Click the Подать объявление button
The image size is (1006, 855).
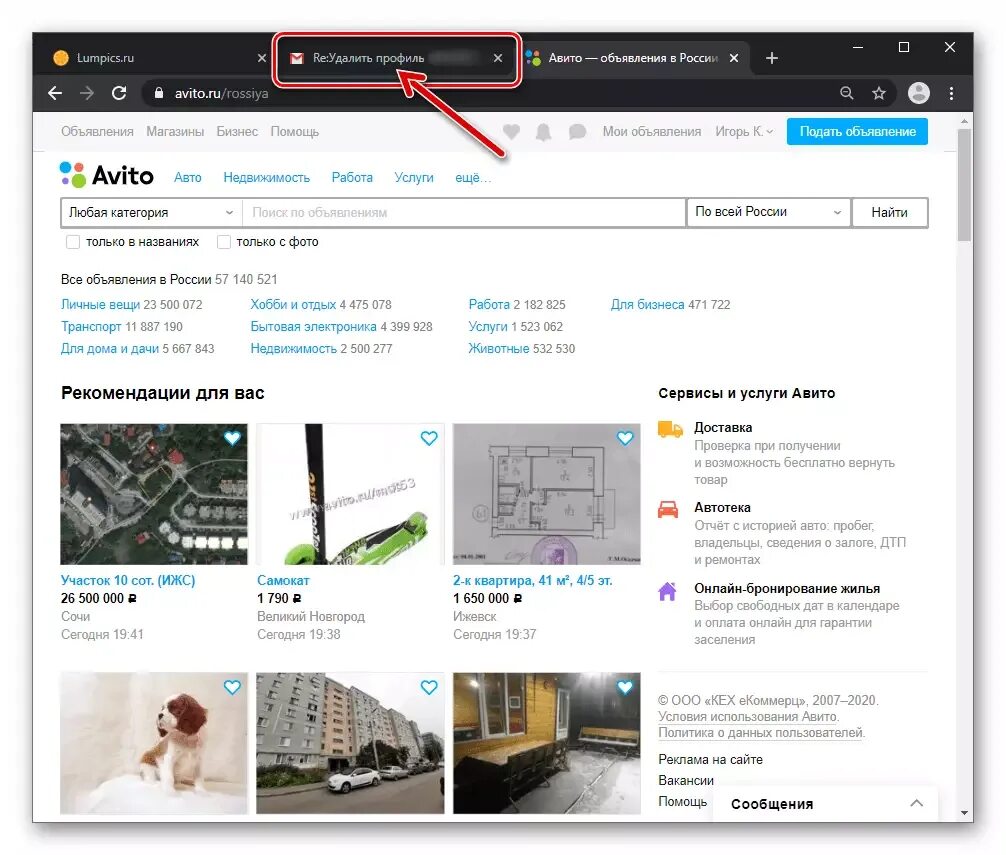coord(857,131)
